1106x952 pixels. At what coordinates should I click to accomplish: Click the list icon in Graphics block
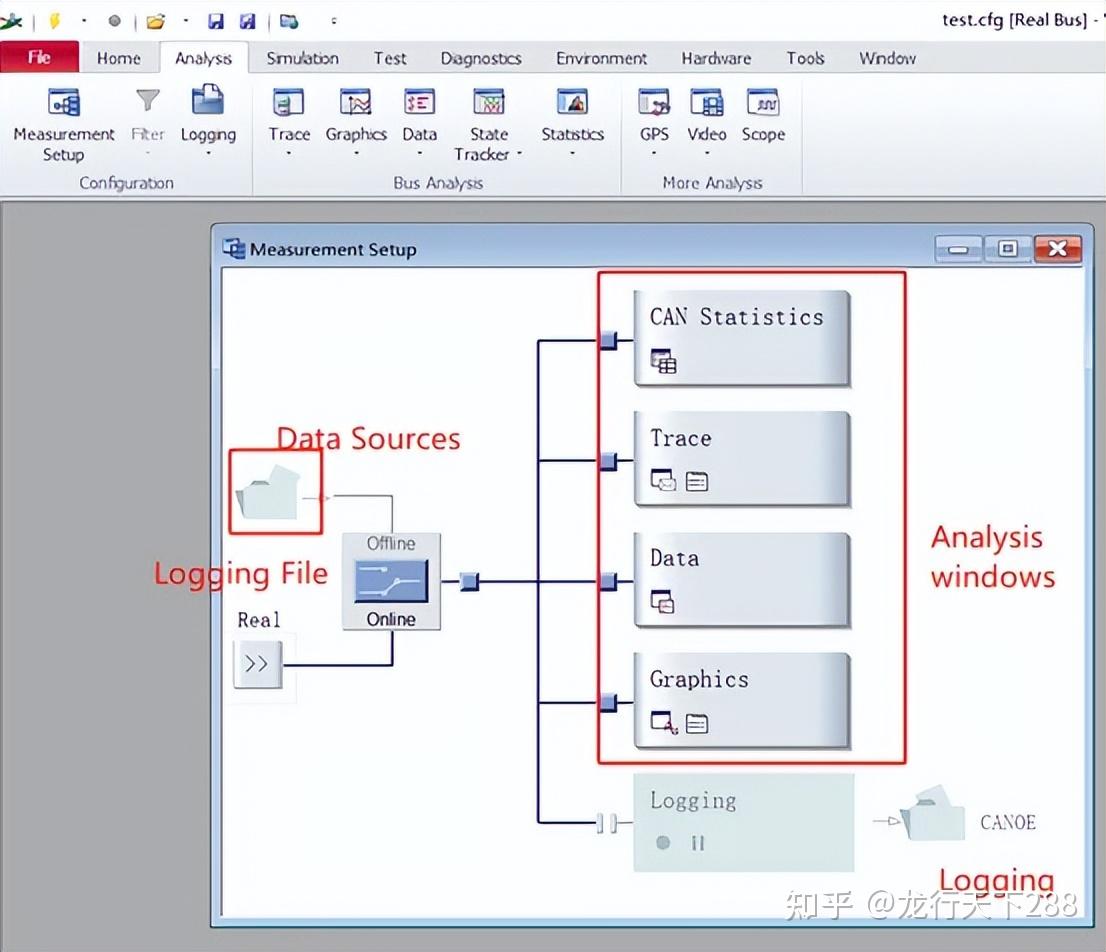(x=697, y=724)
